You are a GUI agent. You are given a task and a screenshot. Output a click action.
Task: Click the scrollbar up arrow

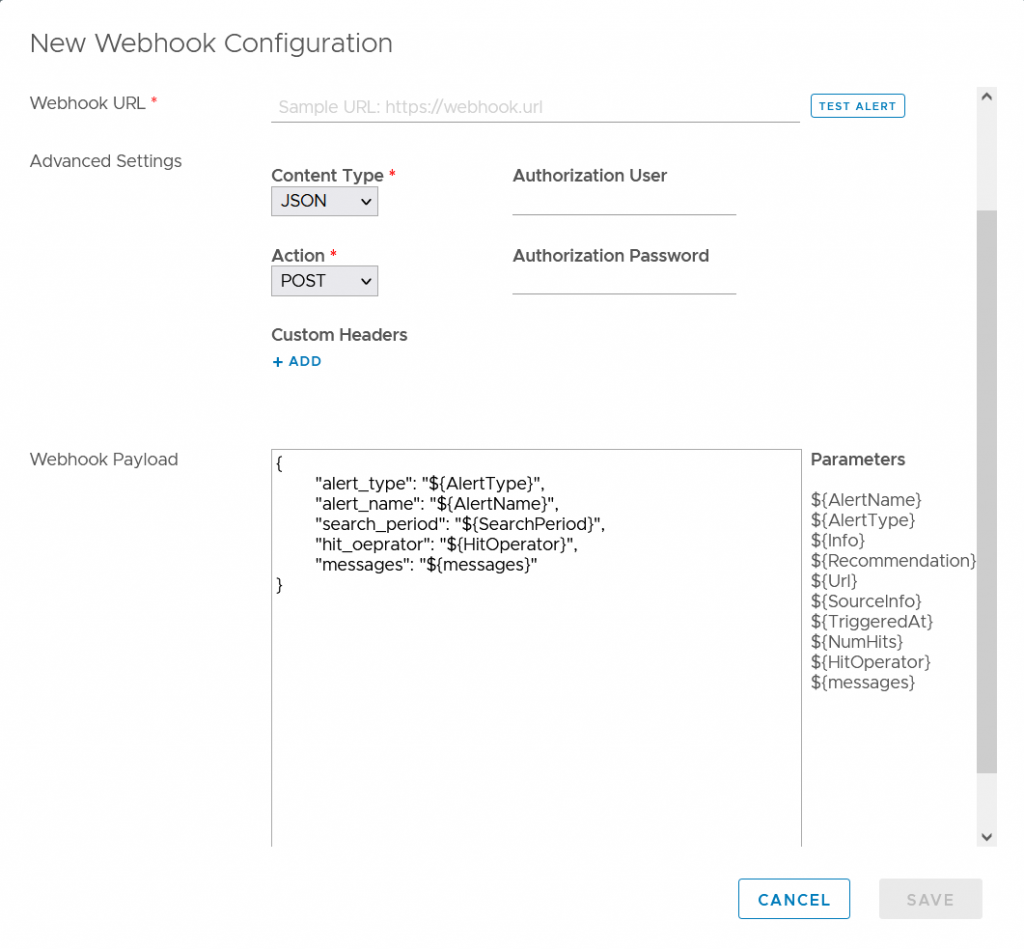coord(987,97)
